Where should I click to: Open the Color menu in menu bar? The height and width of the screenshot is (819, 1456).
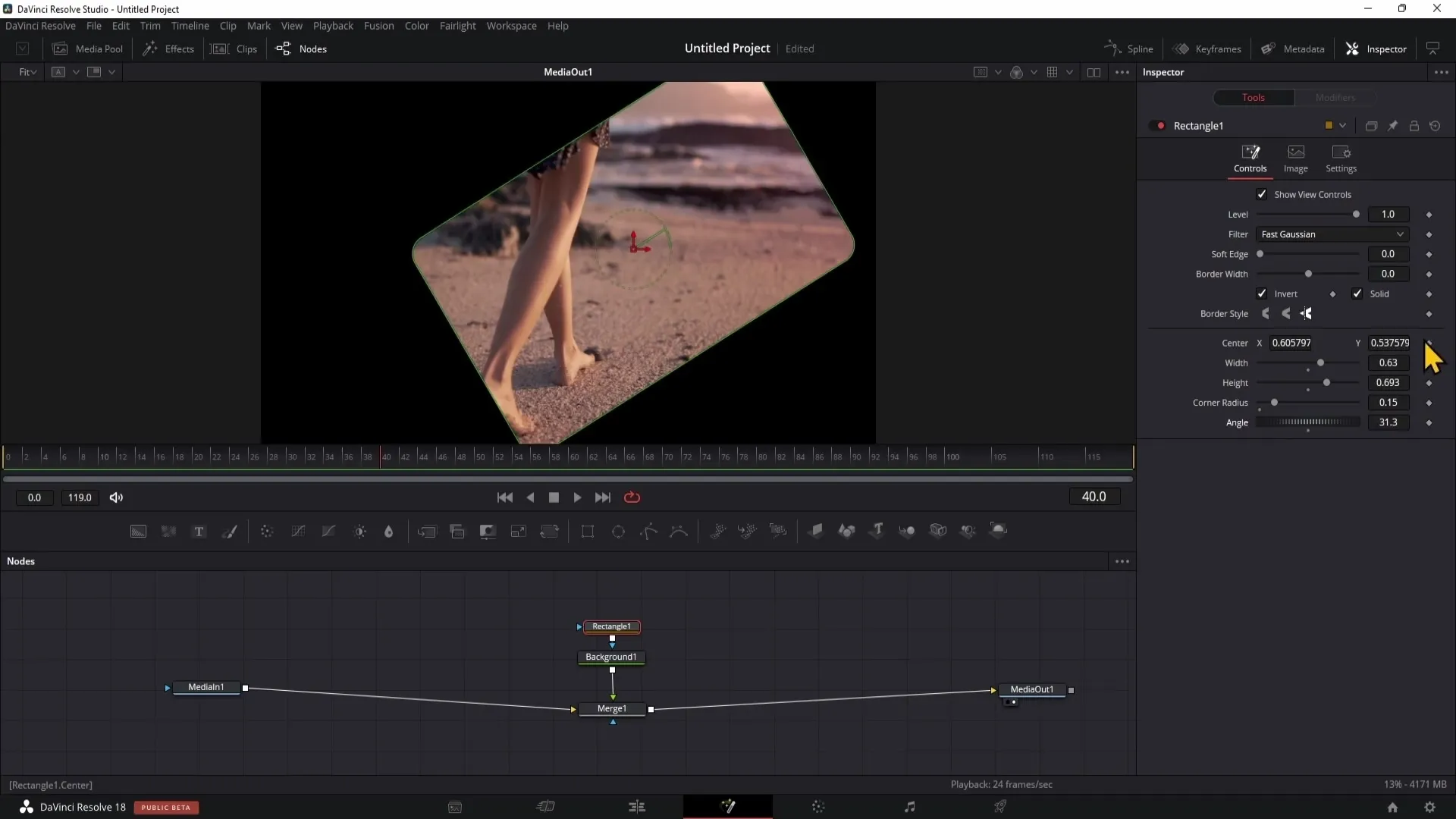tap(417, 25)
